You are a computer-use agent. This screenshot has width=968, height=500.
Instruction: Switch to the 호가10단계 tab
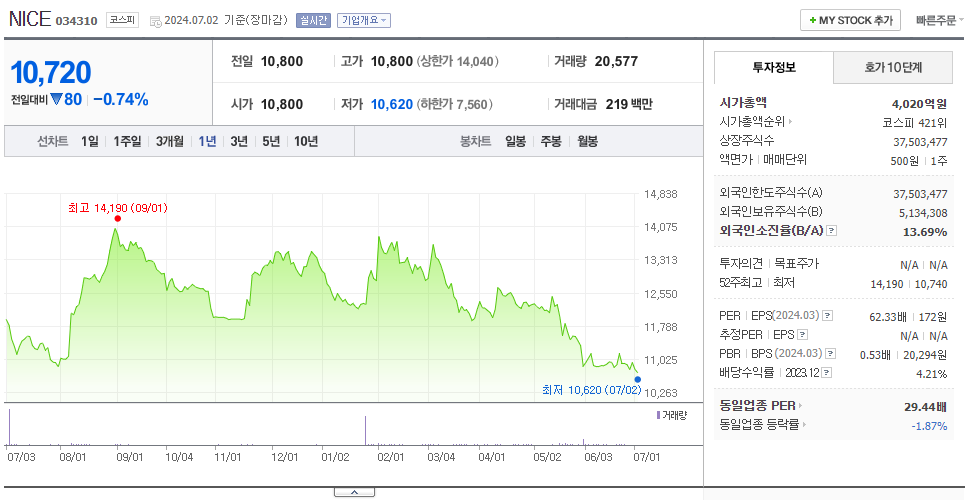click(893, 68)
